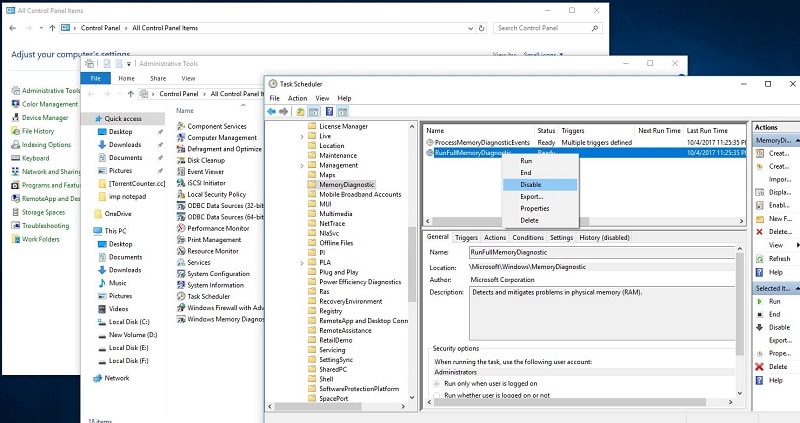Select 'Run whether user is logged on or not'
This screenshot has height=423, width=800.
pos(436,396)
